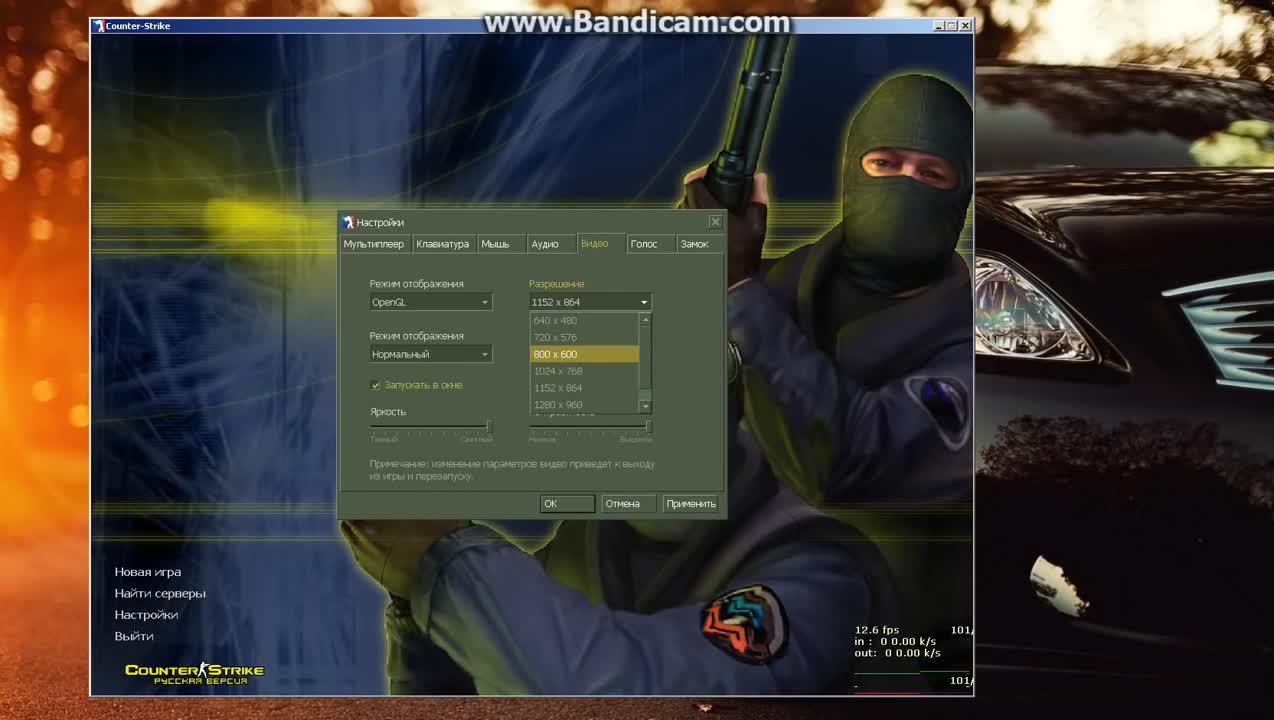This screenshot has height=720, width=1274.
Task: Click the Отмена button
Action: click(x=629, y=504)
